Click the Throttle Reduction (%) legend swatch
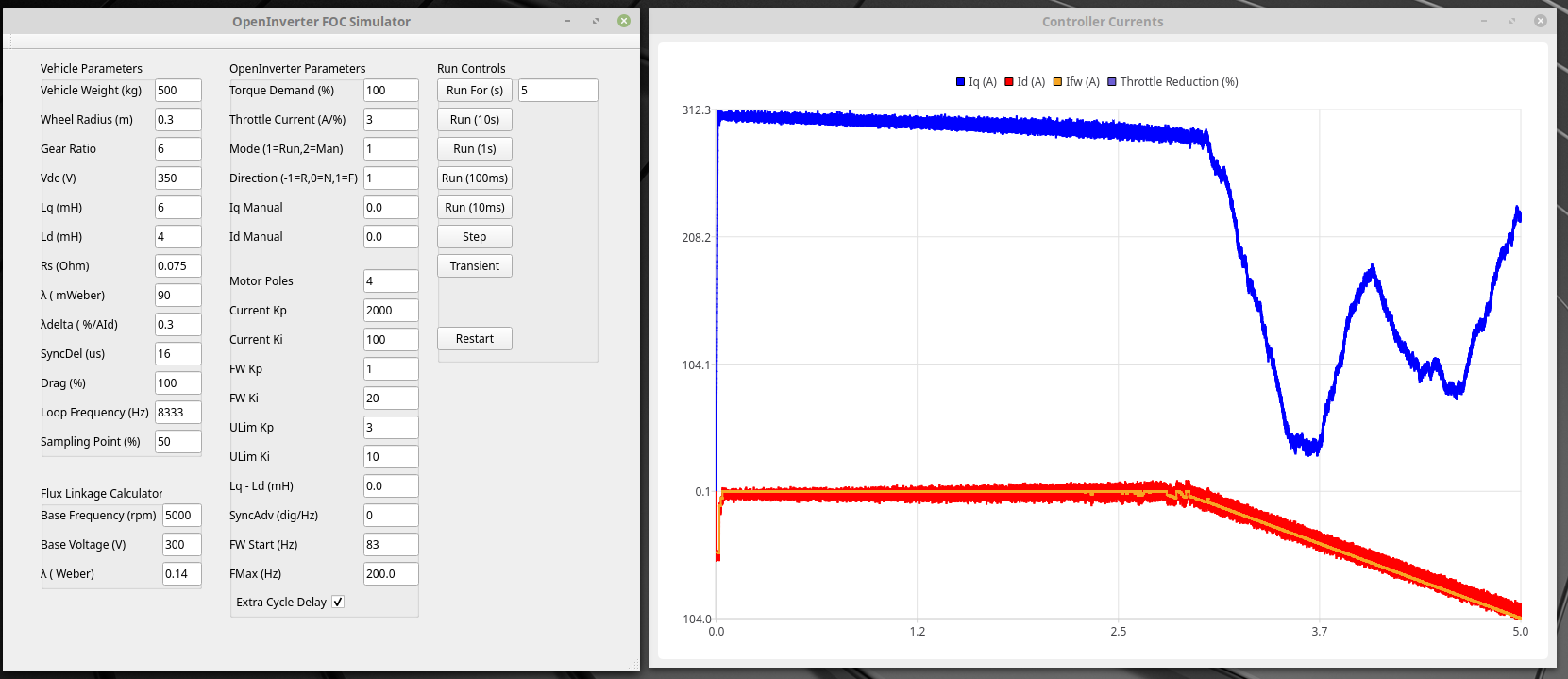Image resolution: width=1568 pixels, height=679 pixels. click(1112, 82)
